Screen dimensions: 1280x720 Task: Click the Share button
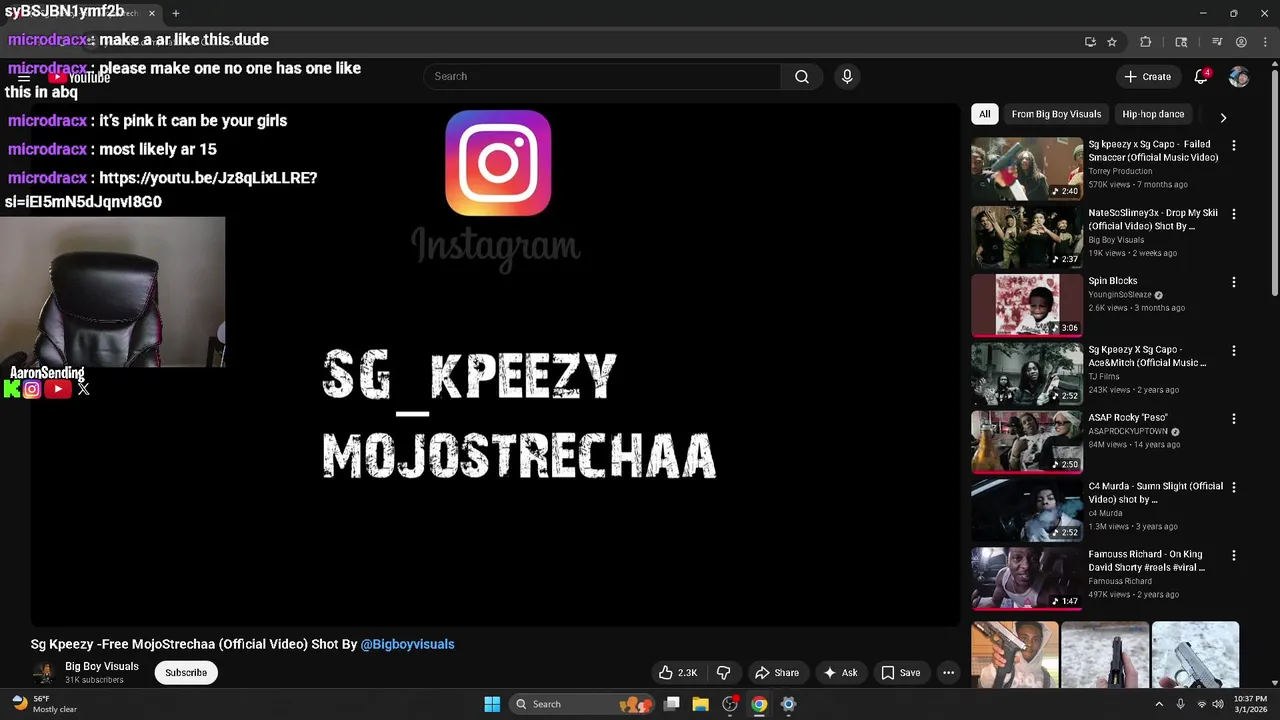(777, 673)
